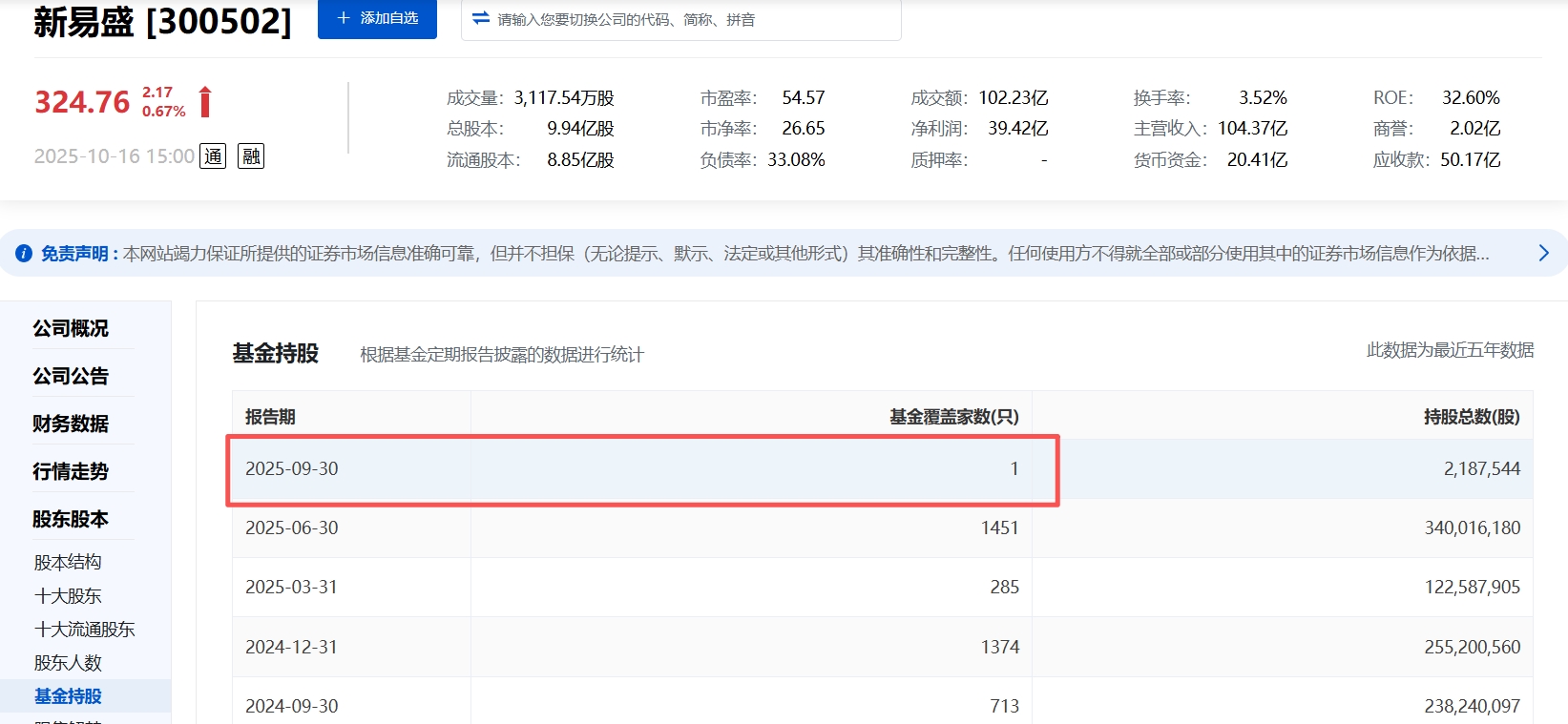The image size is (1568, 724).
Task: Click 总股本 value 9.94亿股
Action: click(x=580, y=128)
